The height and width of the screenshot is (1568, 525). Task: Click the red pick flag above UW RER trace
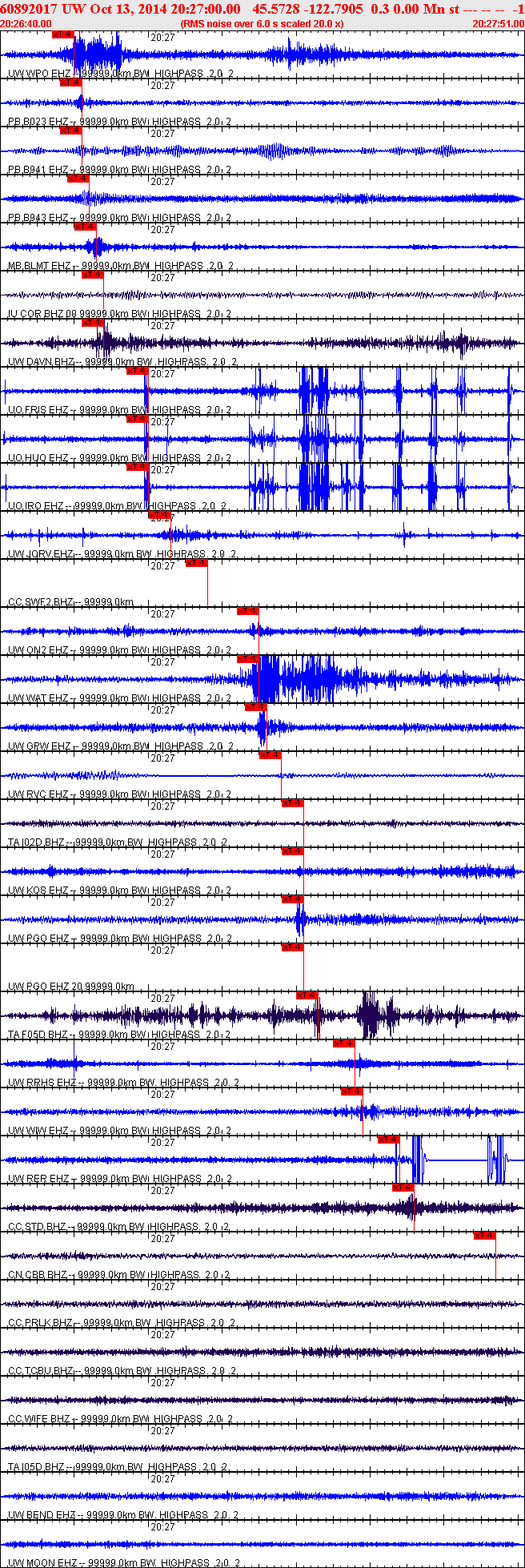click(x=388, y=1140)
